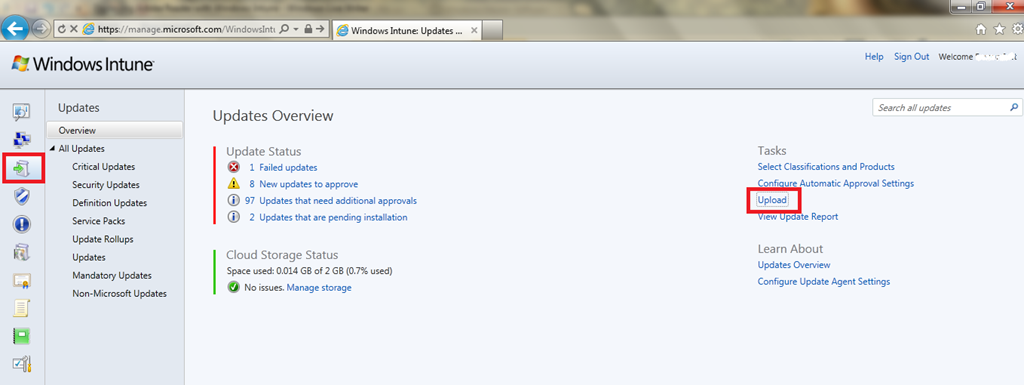
Task: Select Non-Microsoft Updates in the tree
Action: [x=120, y=294]
